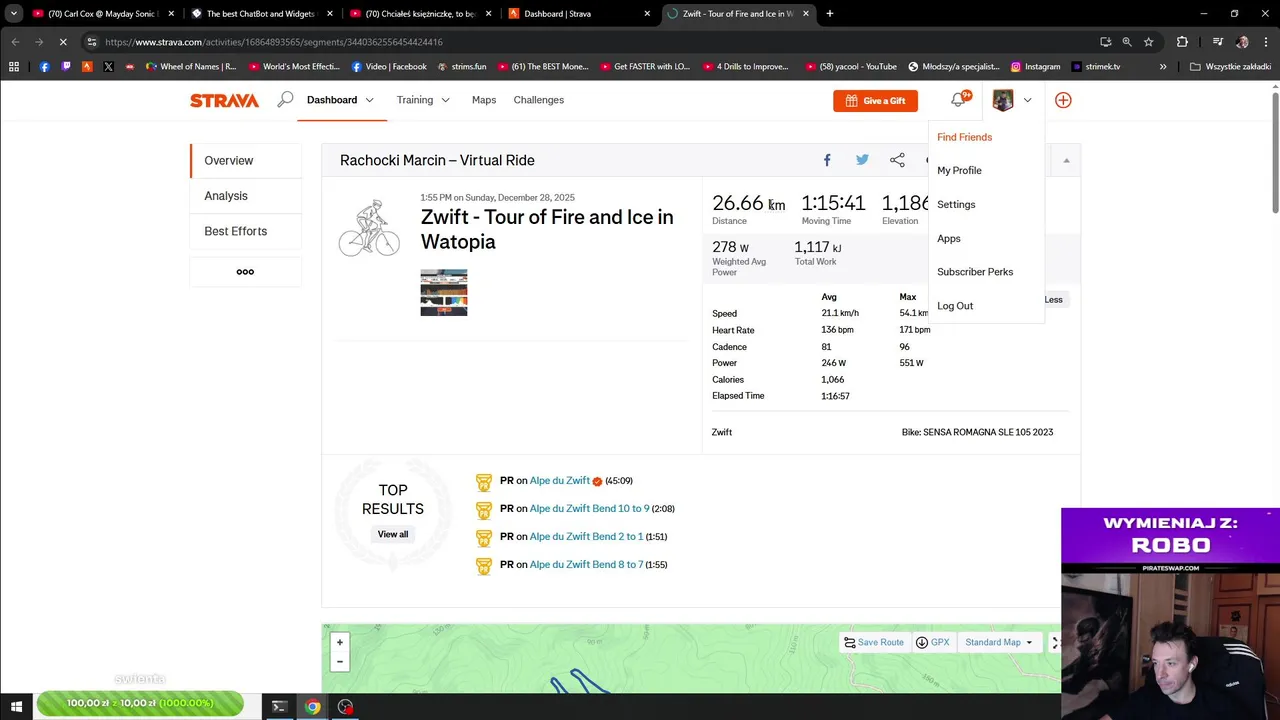Click the browser address bar
The image size is (1280, 720).
point(590,42)
